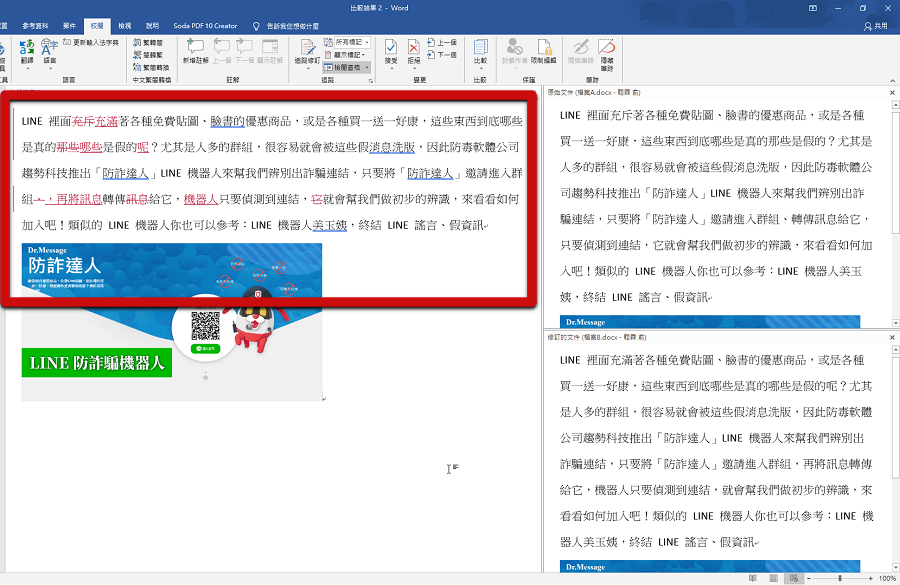Open Chinese conversion options (繁簡轉換)
The height and width of the screenshot is (585, 900).
point(152,68)
